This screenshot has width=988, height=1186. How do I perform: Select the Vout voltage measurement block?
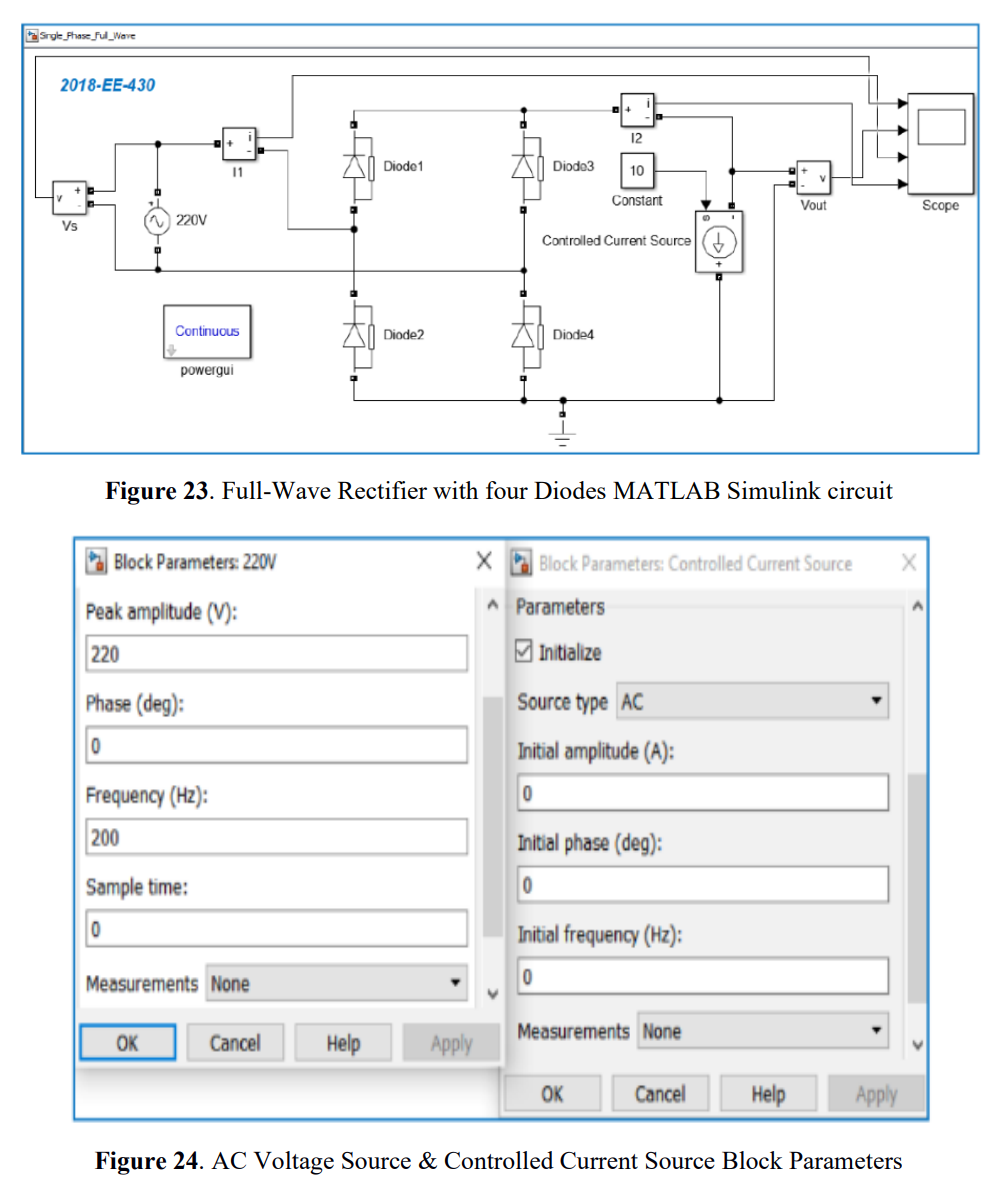click(x=813, y=175)
